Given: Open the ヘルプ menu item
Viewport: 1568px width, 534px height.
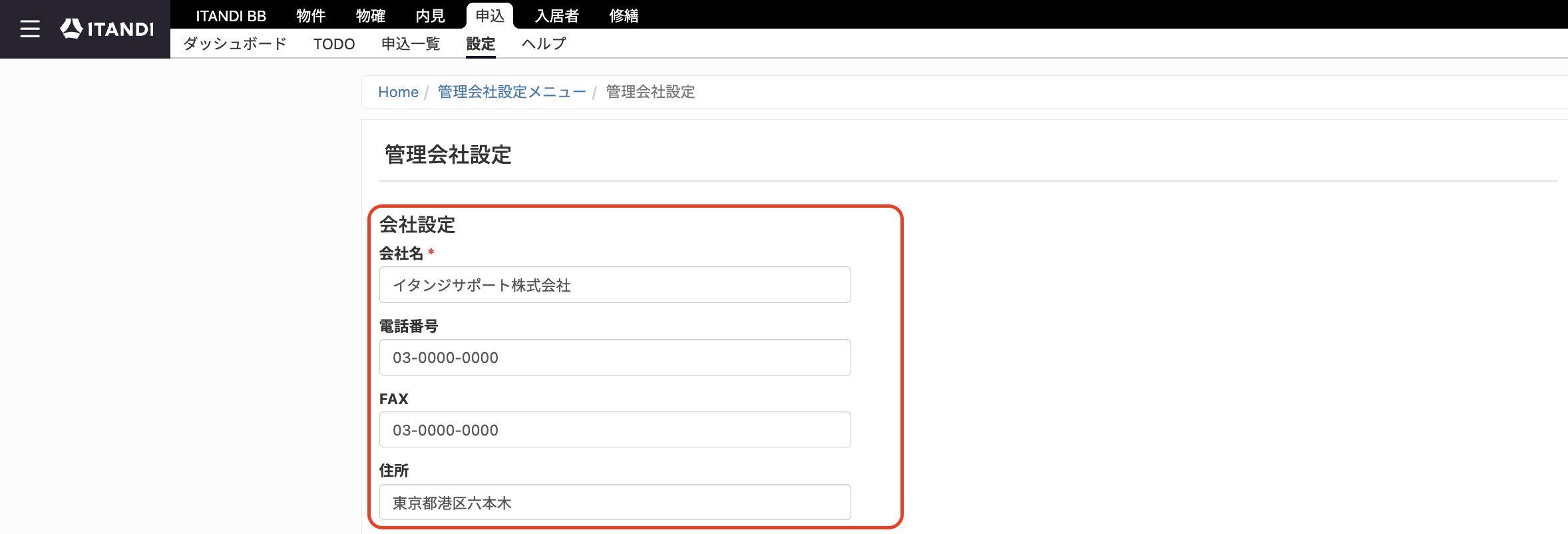Looking at the screenshot, I should (544, 44).
